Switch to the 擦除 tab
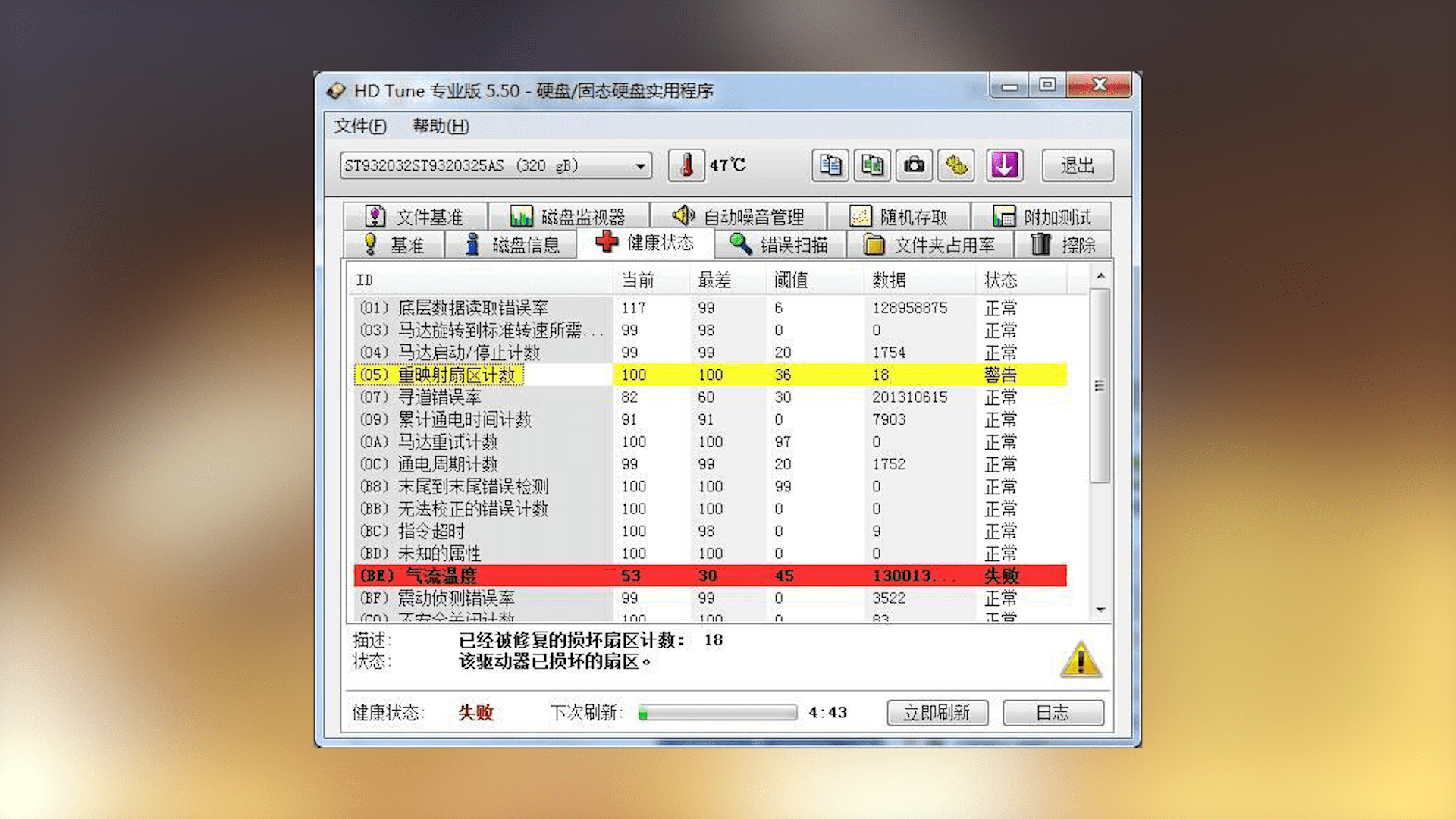 tap(1063, 244)
